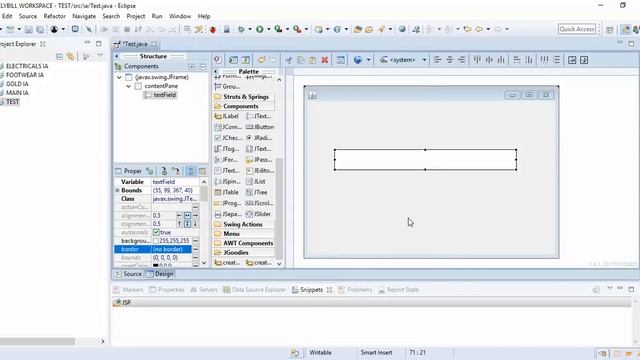The height and width of the screenshot is (360, 640).
Task: Choose JTable in the Palette
Action: point(226,192)
